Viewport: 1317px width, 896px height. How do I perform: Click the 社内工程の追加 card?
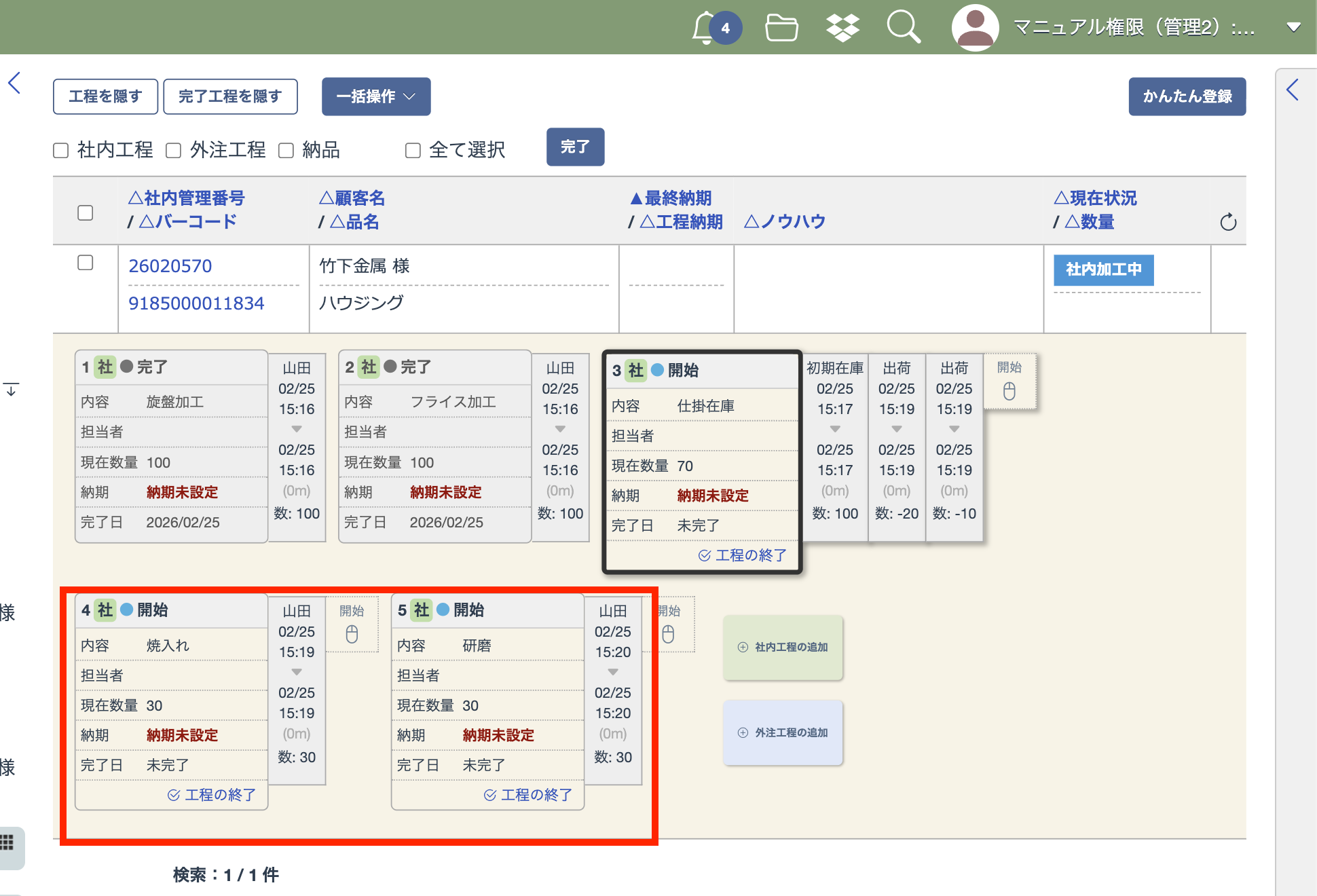(x=783, y=647)
